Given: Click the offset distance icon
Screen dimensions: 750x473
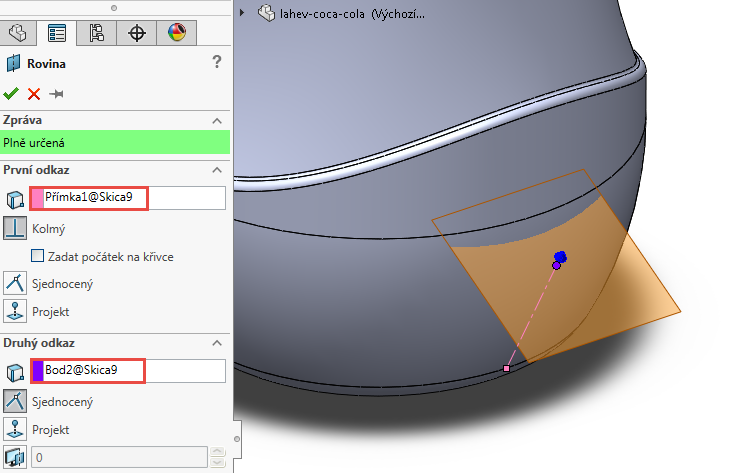Looking at the screenshot, I should click(x=15, y=457).
